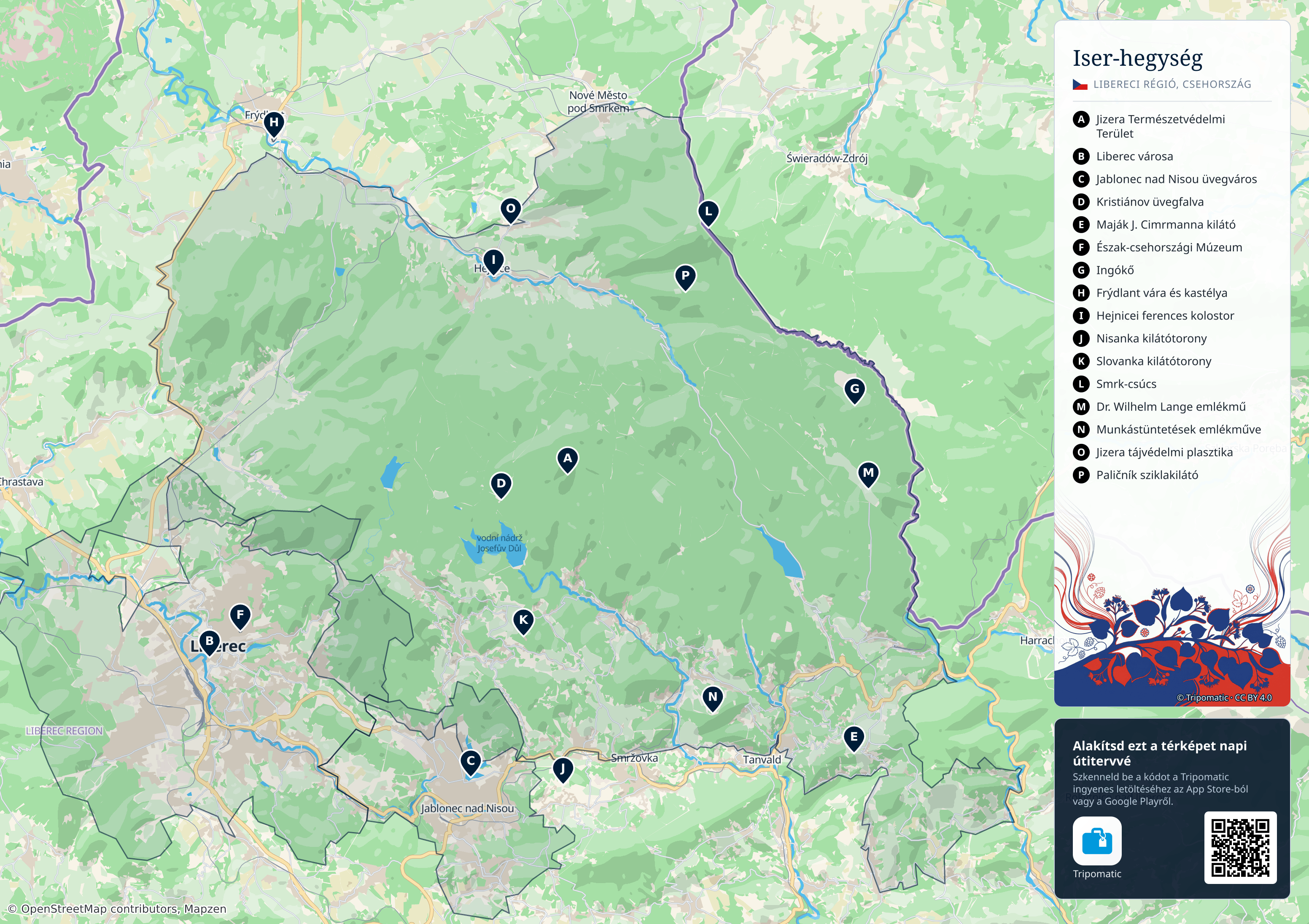This screenshot has width=1309, height=924.
Task: Click map pin E near Tanvald
Action: click(854, 739)
